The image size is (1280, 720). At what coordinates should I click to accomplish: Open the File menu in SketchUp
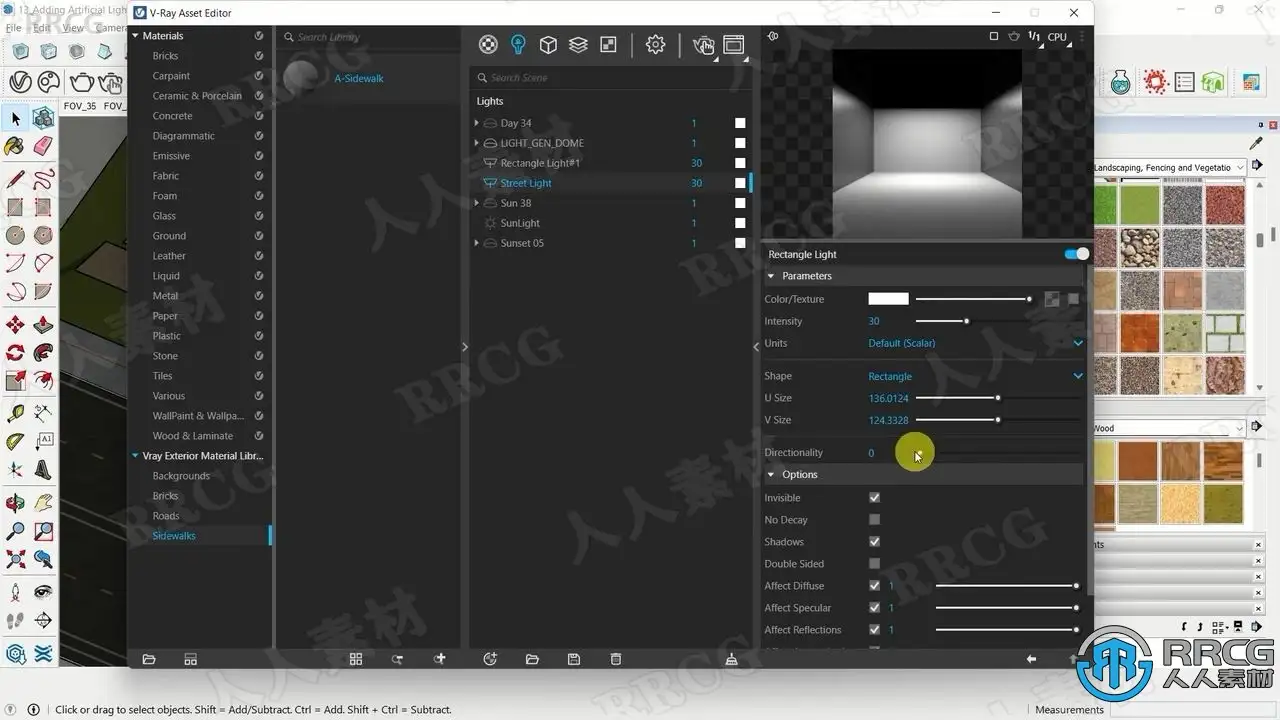14,28
